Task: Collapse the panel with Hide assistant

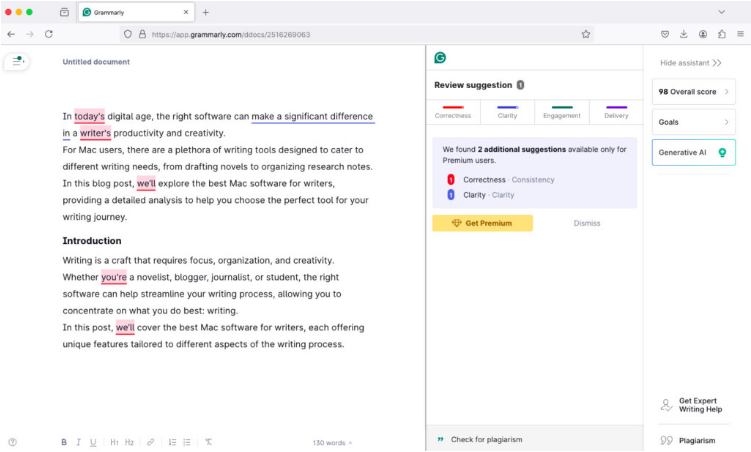Action: (x=690, y=63)
